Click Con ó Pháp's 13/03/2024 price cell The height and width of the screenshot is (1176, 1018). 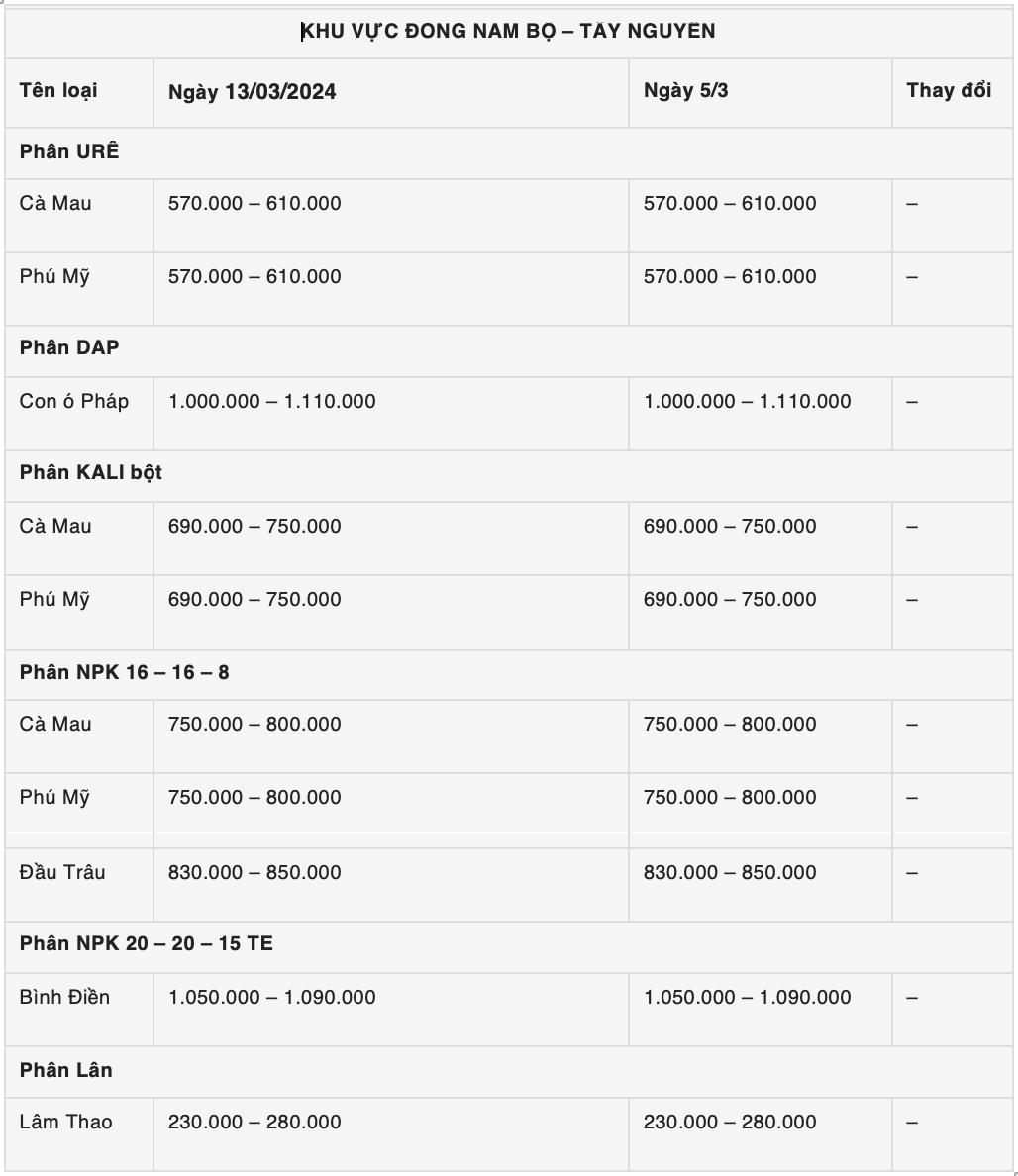pos(272,401)
